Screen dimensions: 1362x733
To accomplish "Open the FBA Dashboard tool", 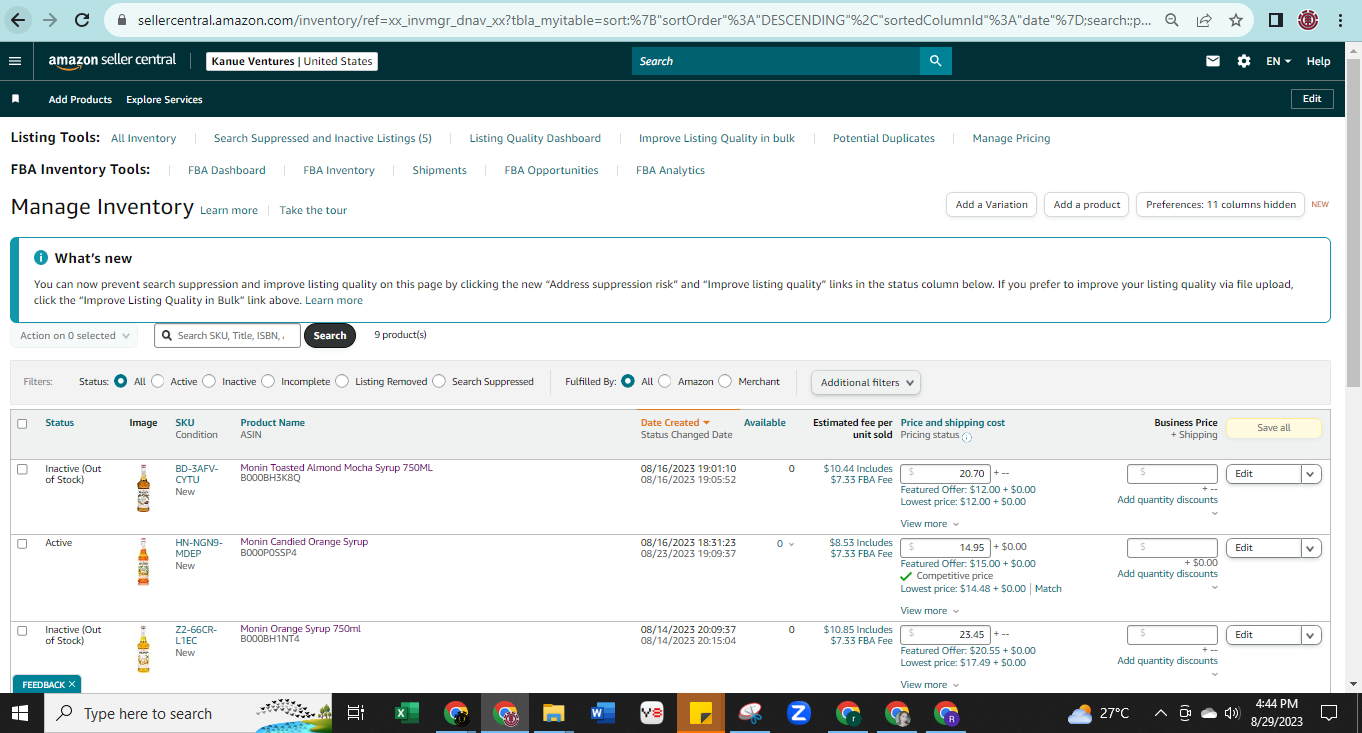I will coord(227,170).
